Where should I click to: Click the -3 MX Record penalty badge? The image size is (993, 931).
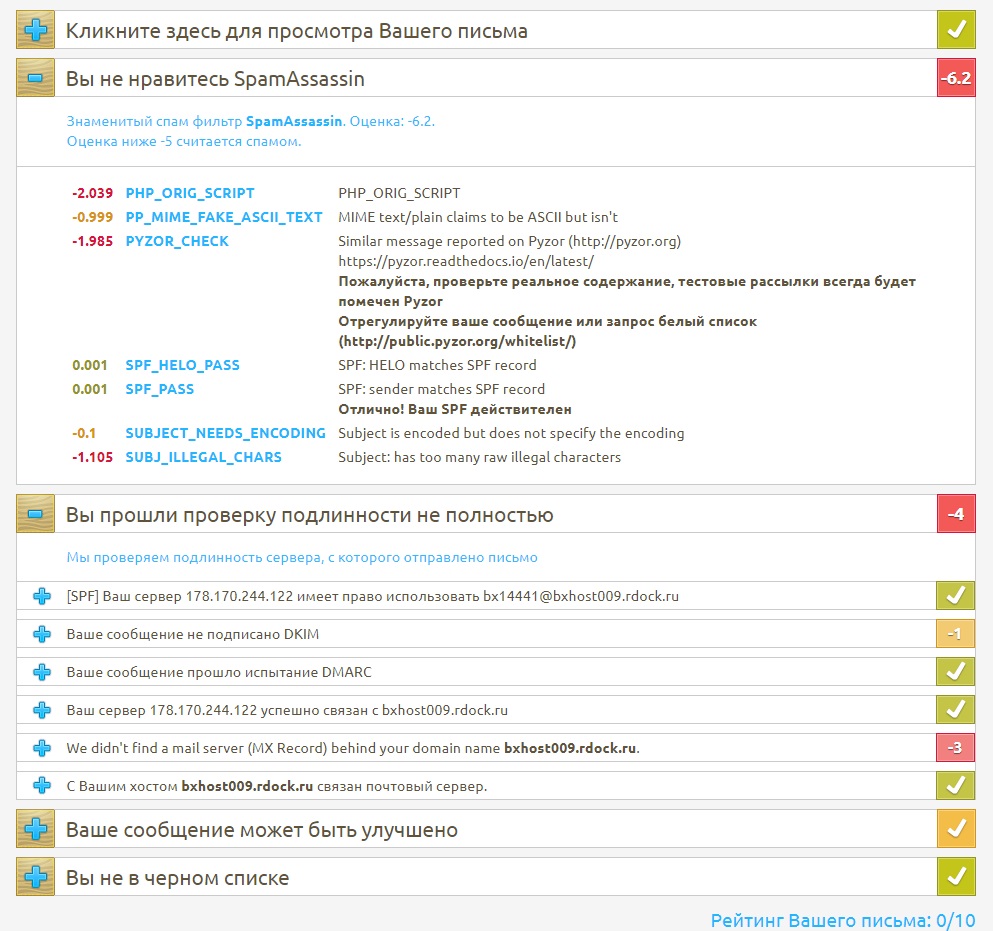(x=955, y=748)
